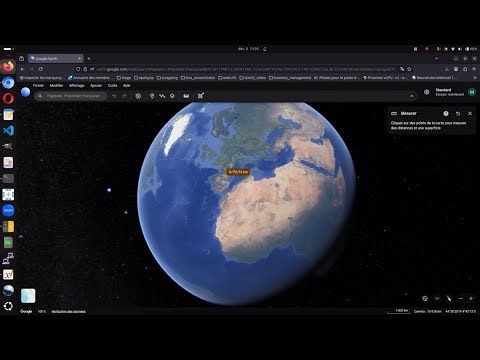Open help in the Mesurer panel
The image size is (480, 360).
[x=446, y=114]
